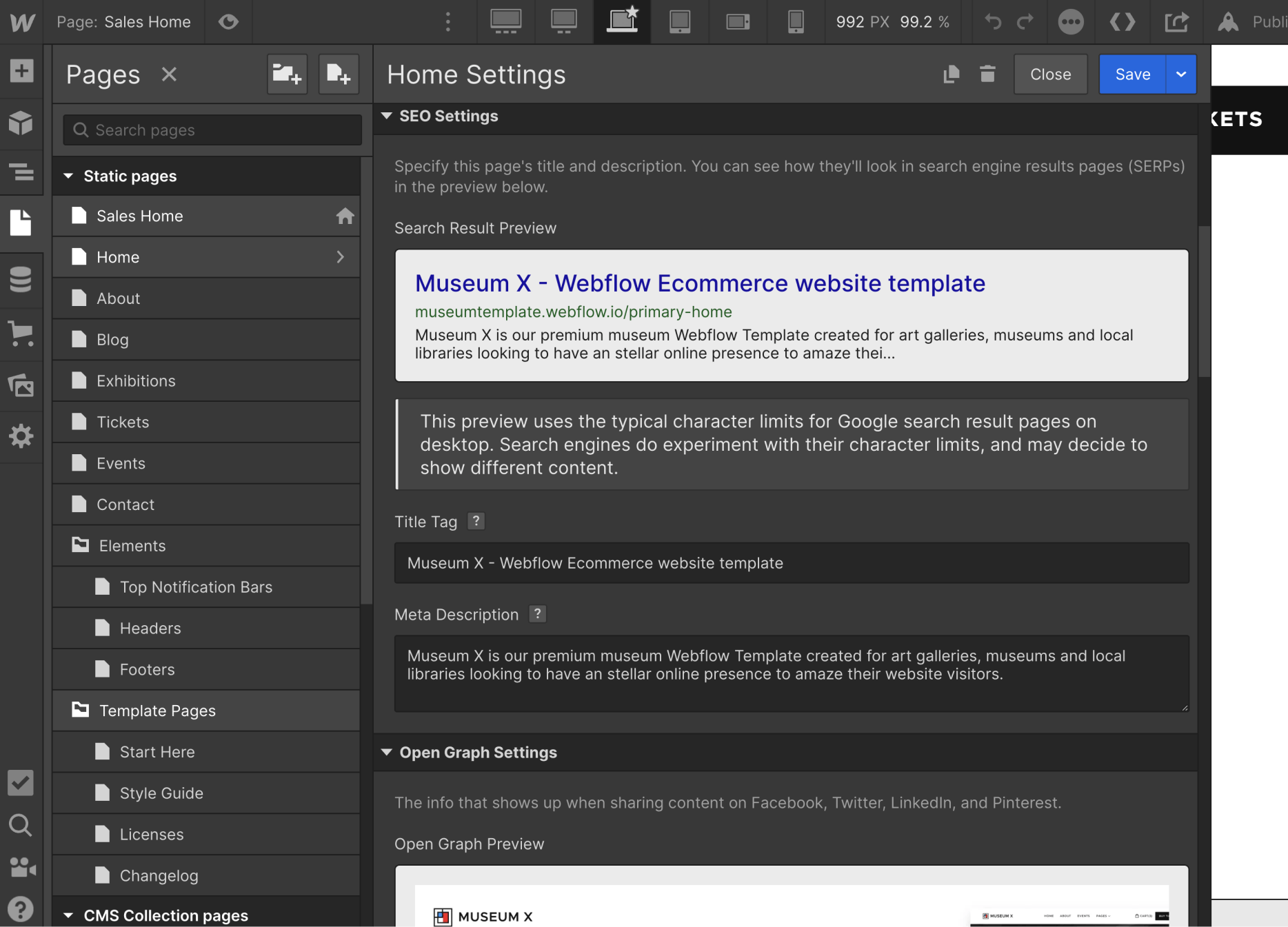Select the Blog page
The image size is (1288, 927).
[x=206, y=340]
